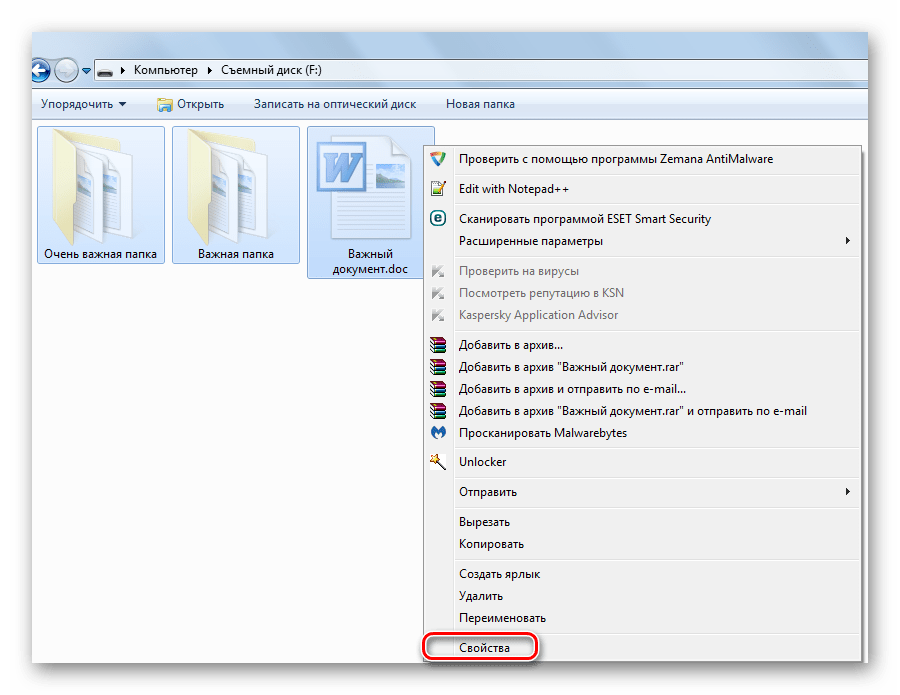Choose Добавить в архив "Важный документ.rar"

pos(642,367)
